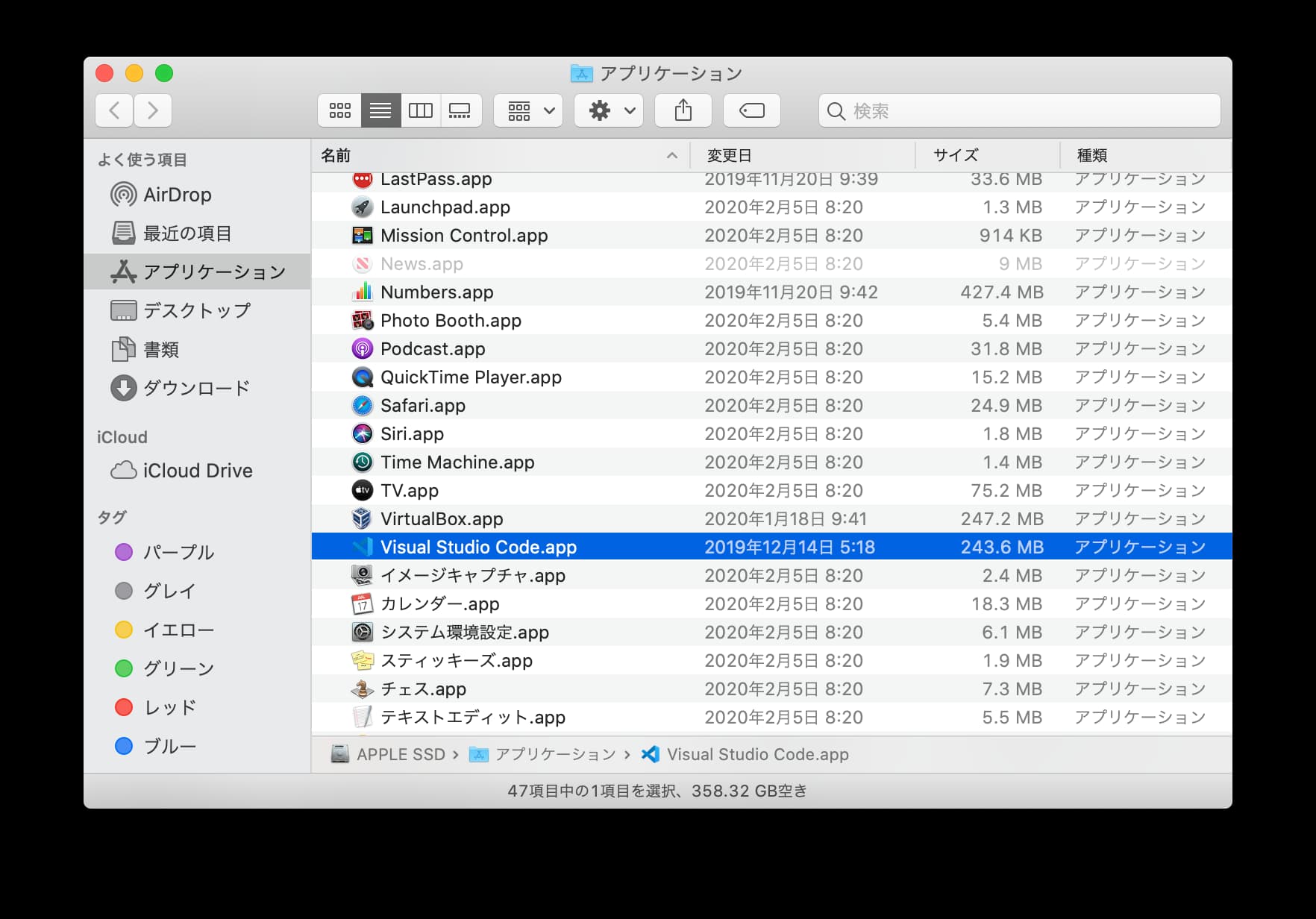
Task: Select the Time Machine.app icon
Action: [362, 462]
